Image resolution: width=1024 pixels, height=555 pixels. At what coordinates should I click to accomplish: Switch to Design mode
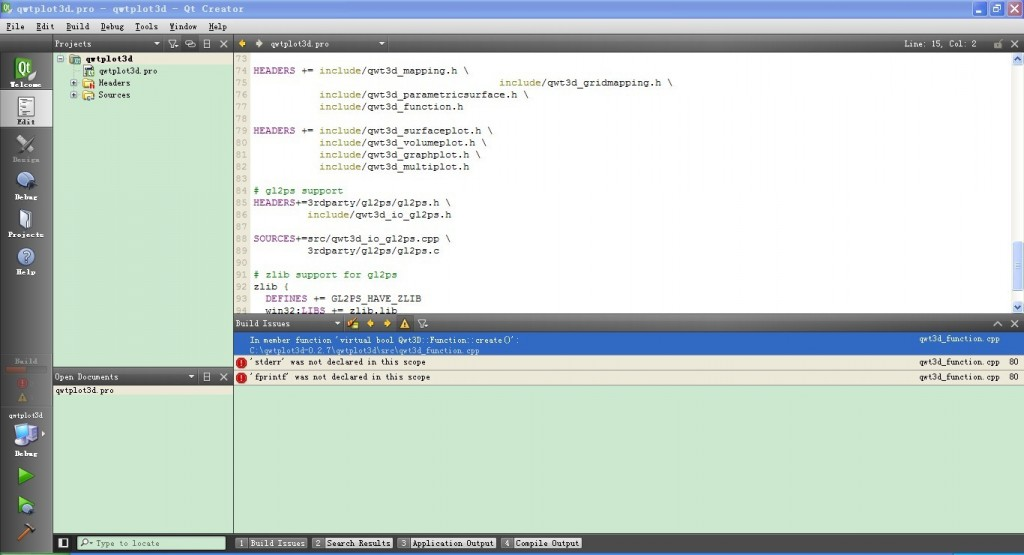point(26,148)
